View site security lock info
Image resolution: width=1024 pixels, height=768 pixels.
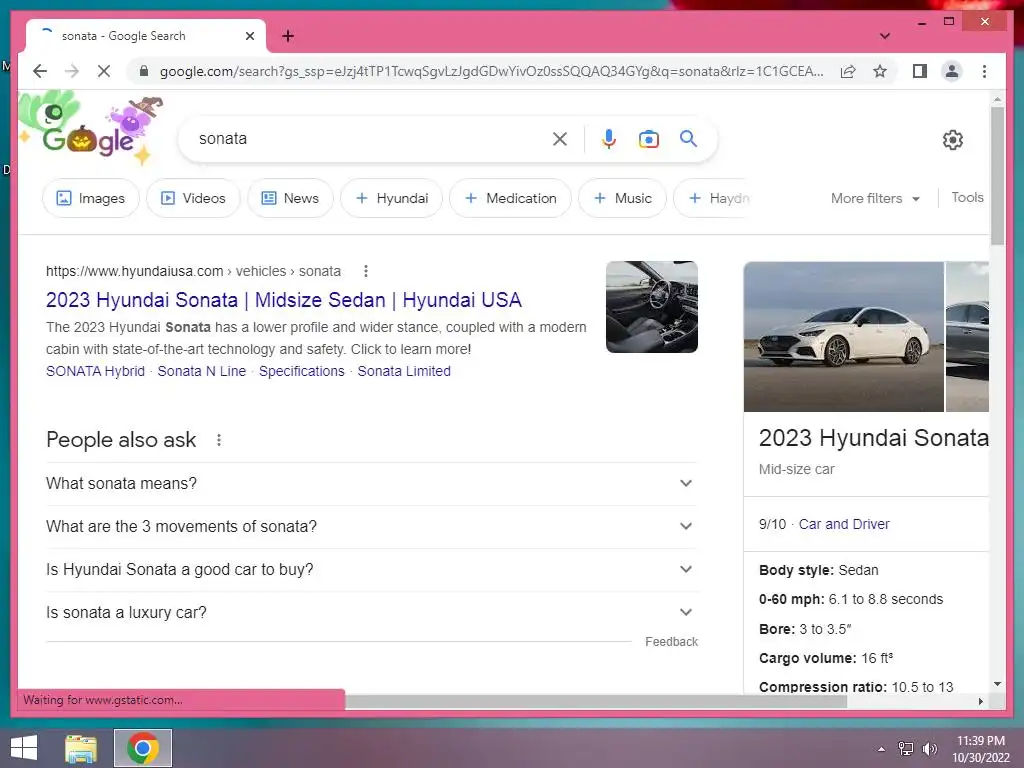pos(144,71)
